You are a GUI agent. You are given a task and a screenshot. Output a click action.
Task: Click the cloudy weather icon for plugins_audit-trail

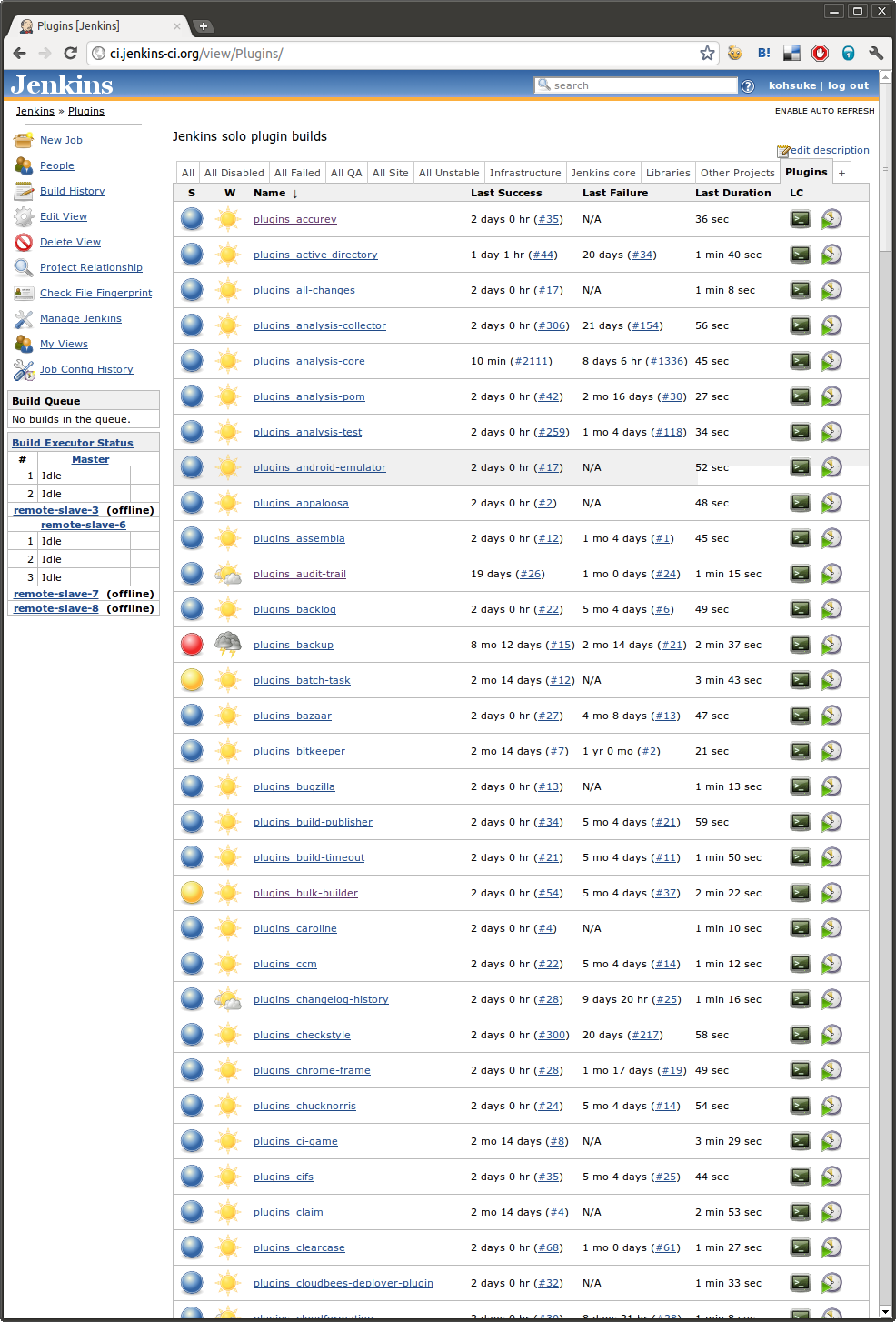(228, 574)
